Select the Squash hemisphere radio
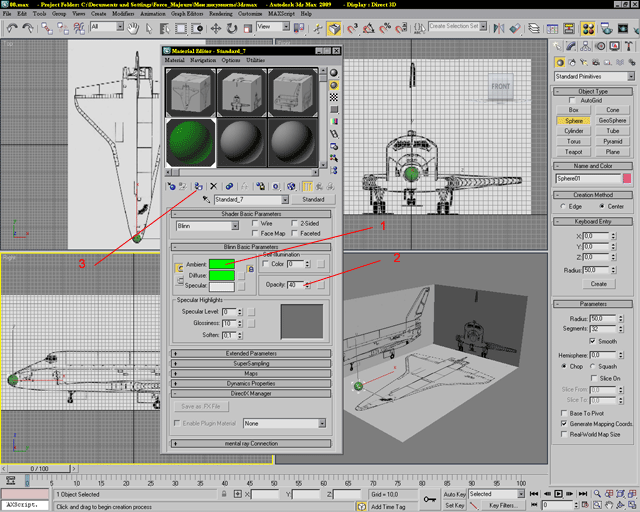Screen dimensions: 640x512 (592, 366)
